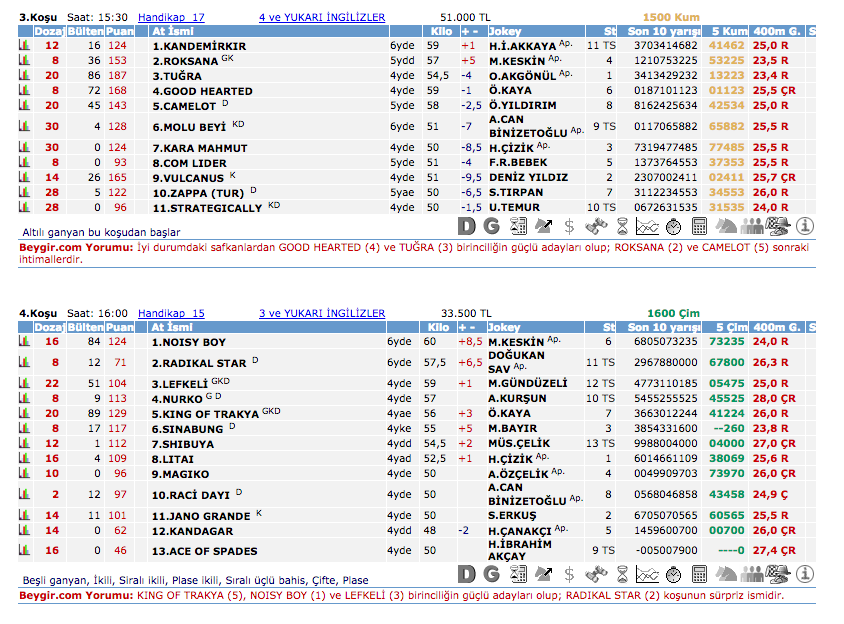Viewport: 844px width, 624px height.
Task: Open the binoculars icon under race 3
Action: click(595, 227)
